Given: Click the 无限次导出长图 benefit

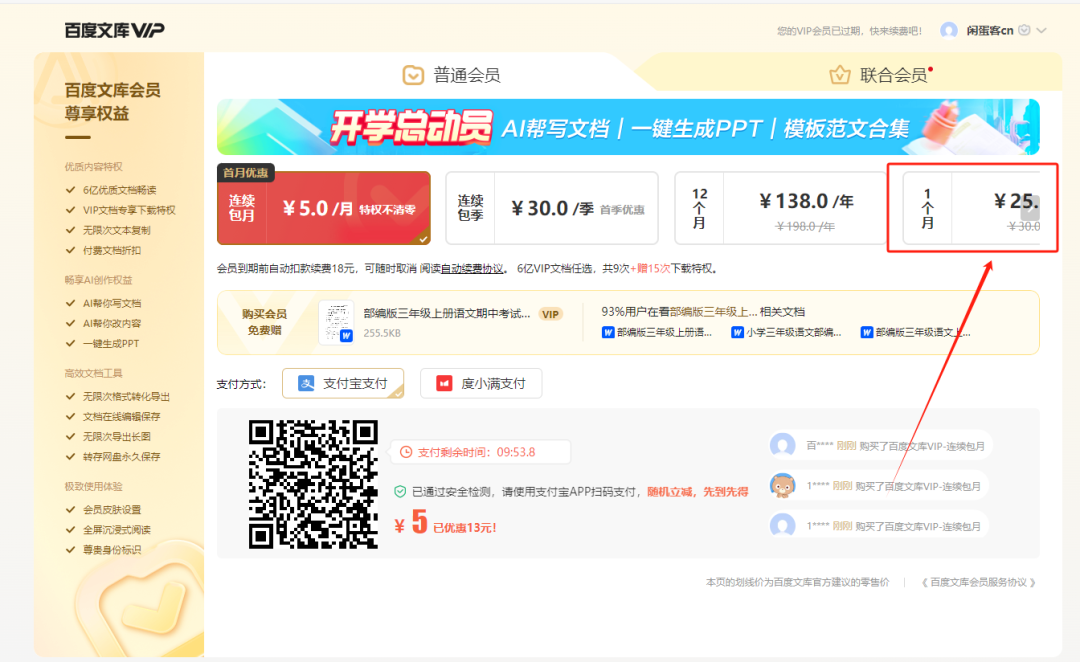Looking at the screenshot, I should 116,437.
